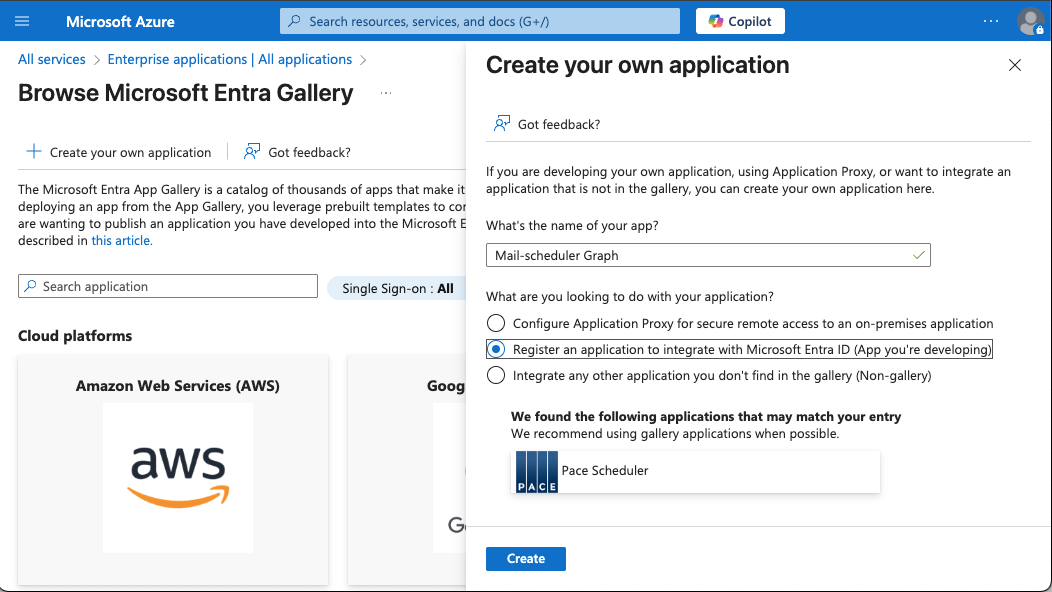Close the Create your own application panel
The image size is (1052, 592).
point(1015,65)
